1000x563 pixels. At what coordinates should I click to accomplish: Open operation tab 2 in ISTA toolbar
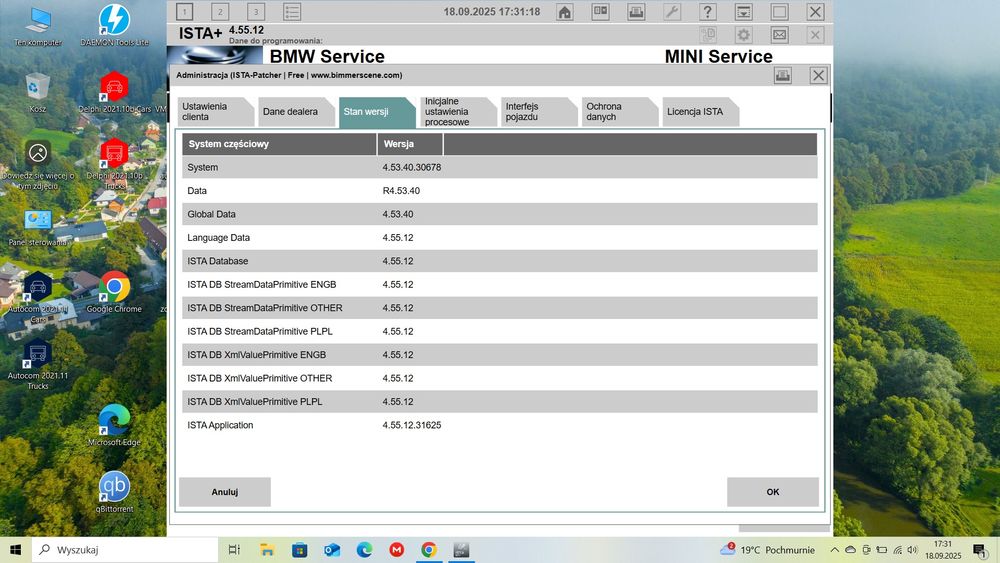(220, 11)
